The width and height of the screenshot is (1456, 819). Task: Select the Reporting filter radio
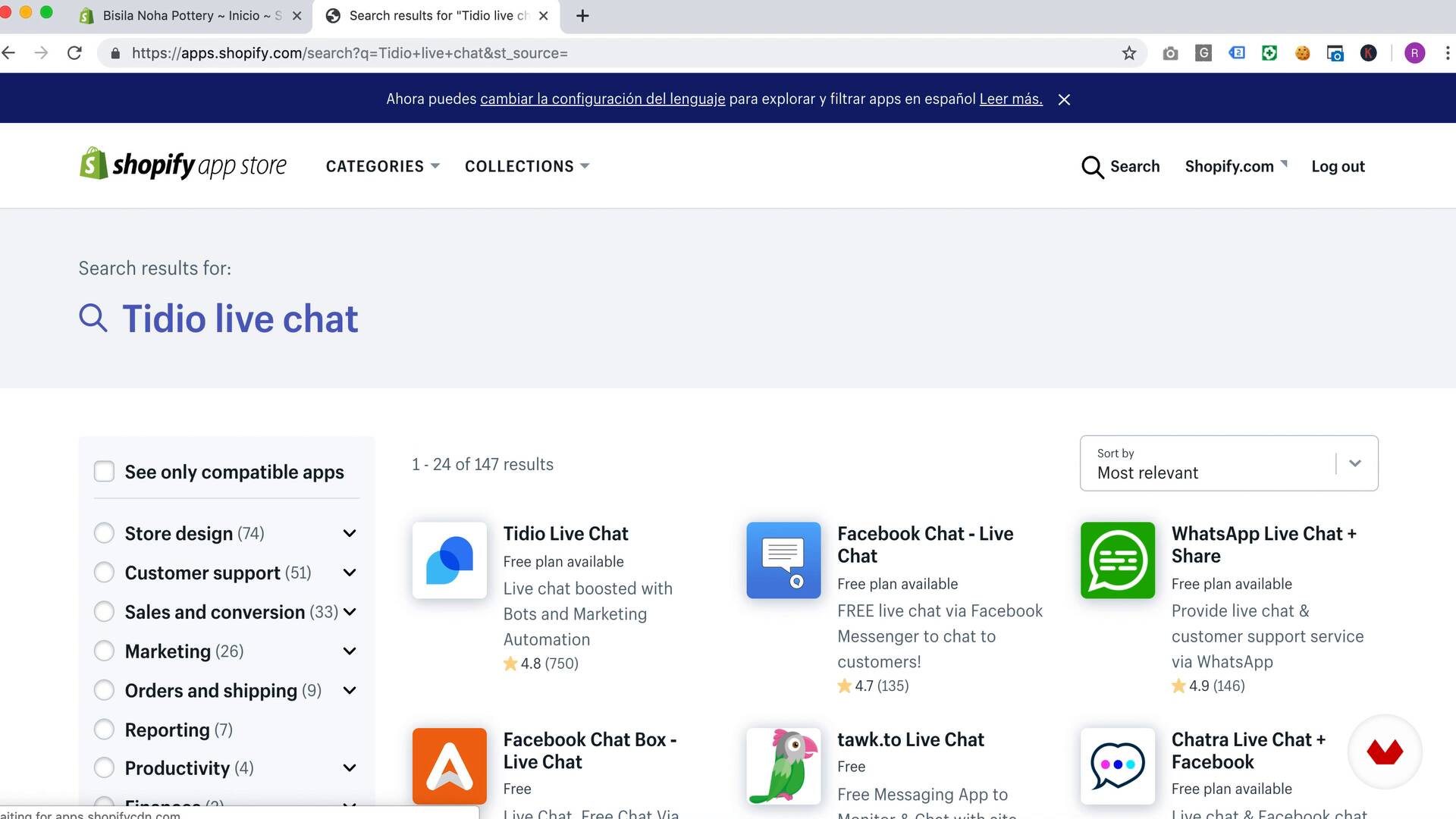(104, 730)
